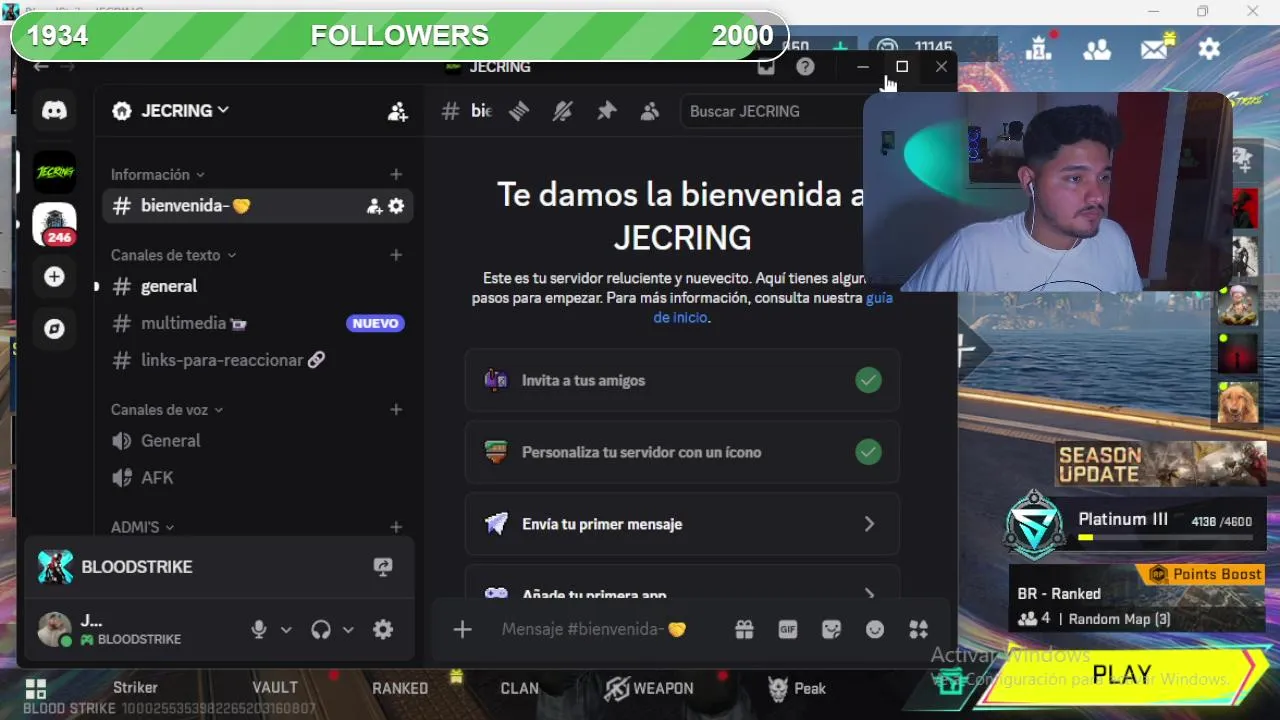Open user settings gear next to headphones

[383, 629]
